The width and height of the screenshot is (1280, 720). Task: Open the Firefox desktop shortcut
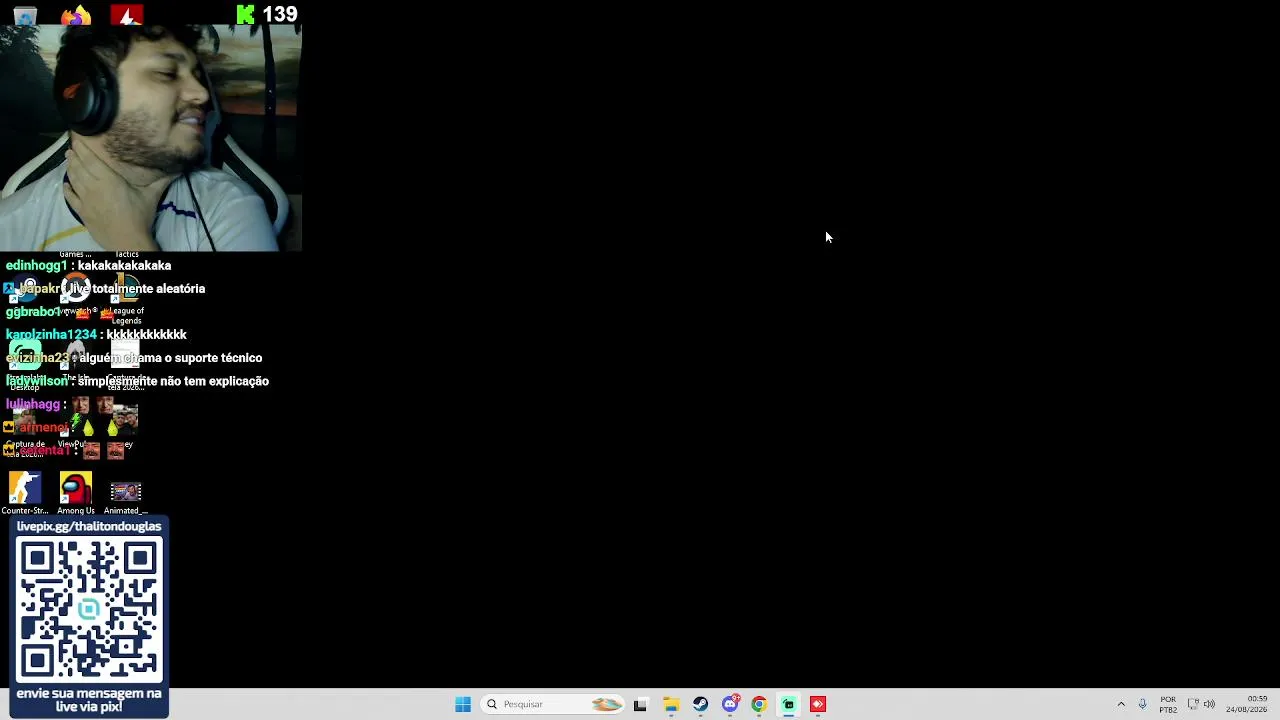tap(76, 14)
